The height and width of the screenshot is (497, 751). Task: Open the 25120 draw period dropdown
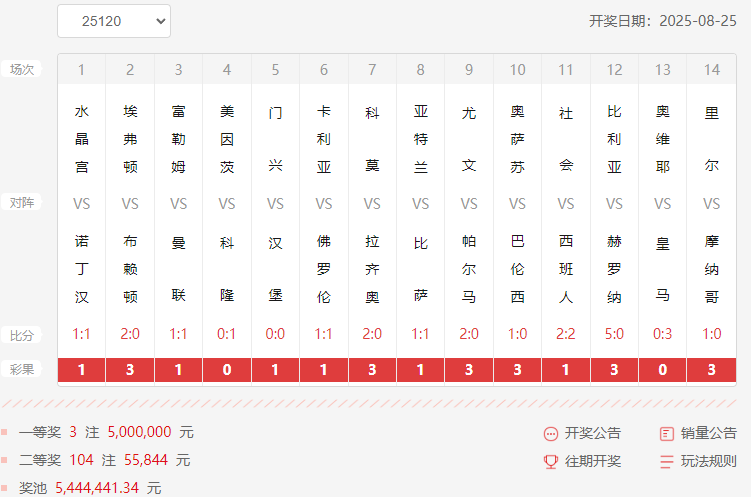click(114, 21)
